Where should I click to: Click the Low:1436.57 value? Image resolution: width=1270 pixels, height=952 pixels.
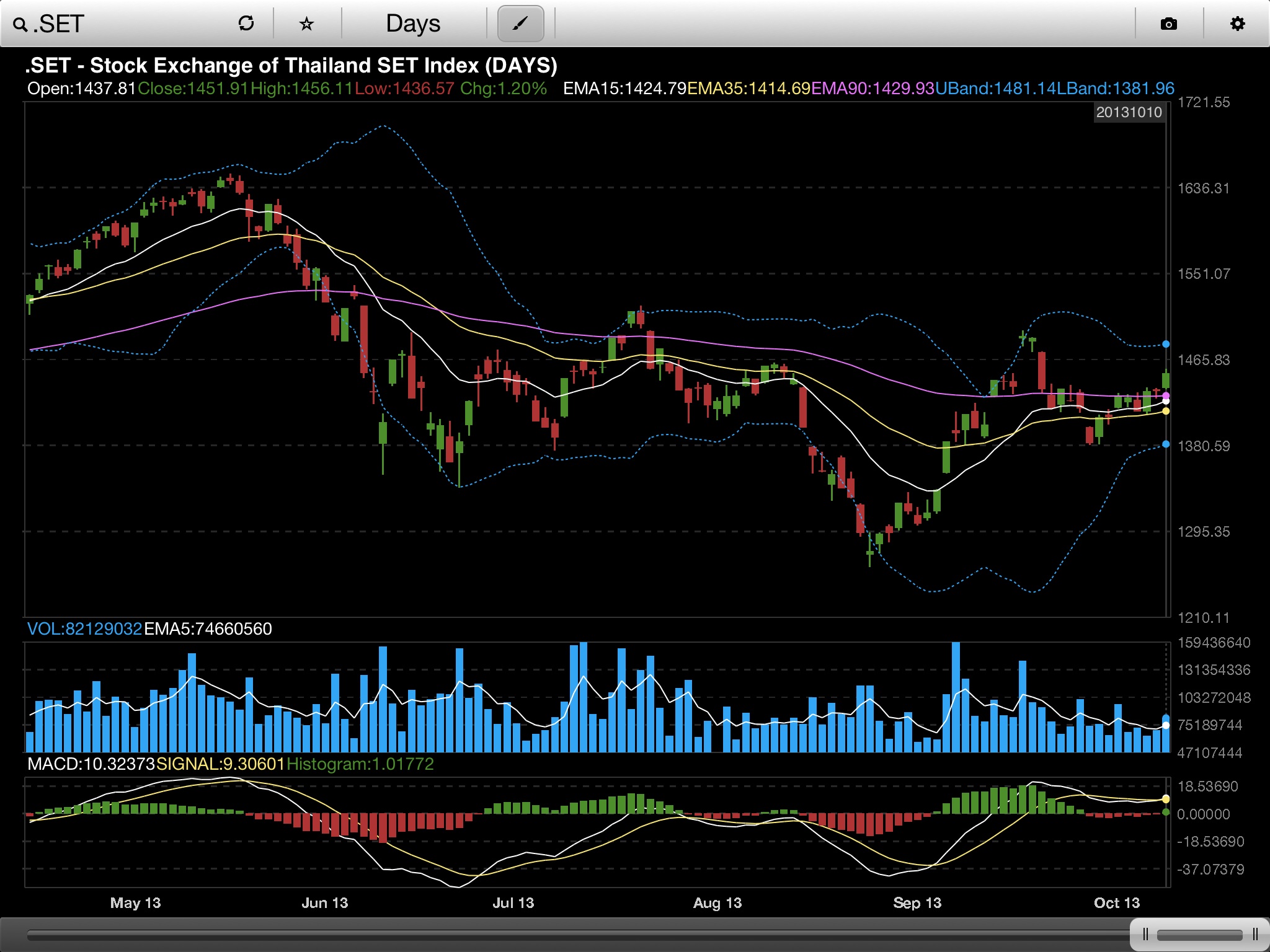pos(404,89)
